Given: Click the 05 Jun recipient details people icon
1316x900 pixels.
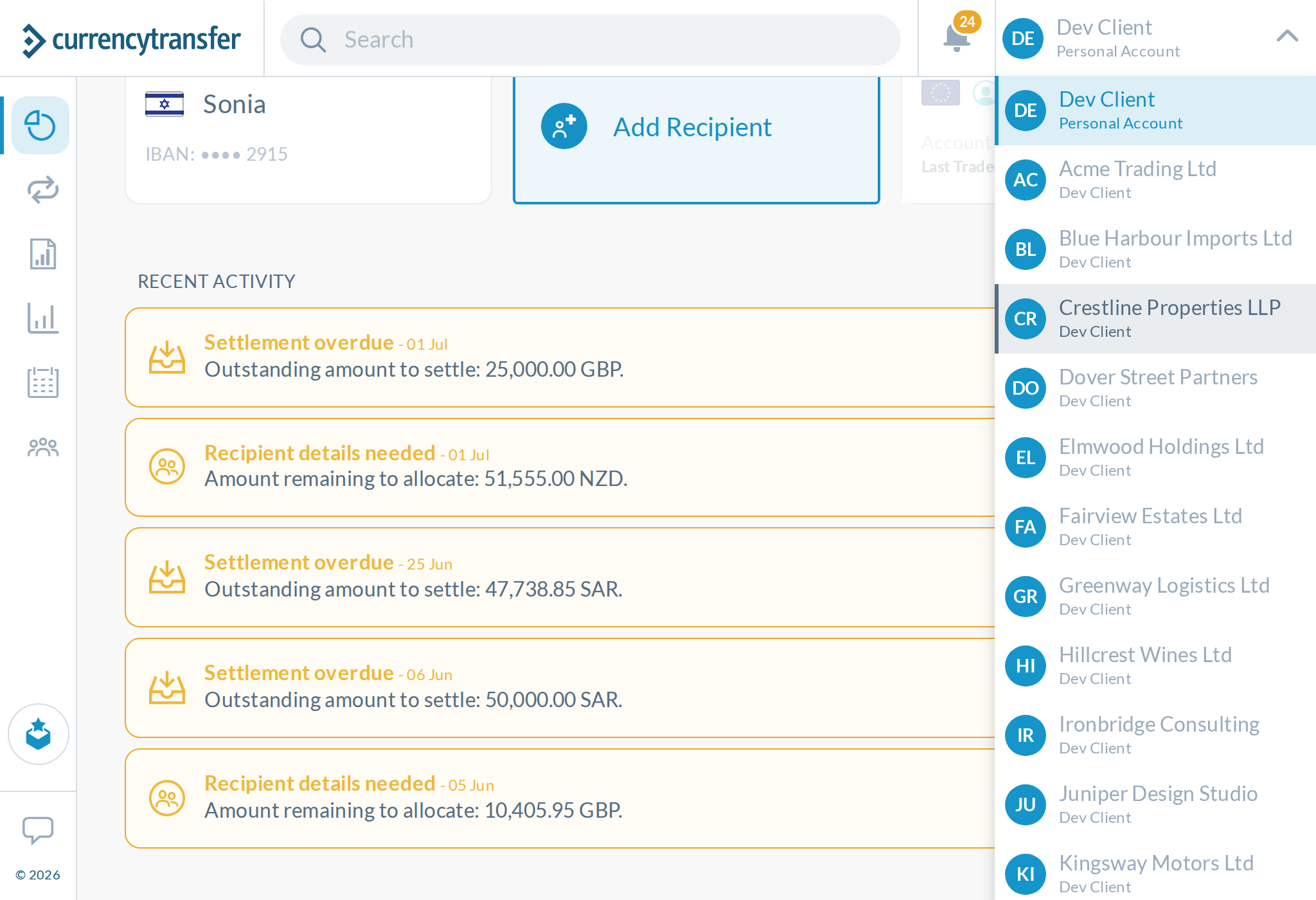Looking at the screenshot, I should pyautogui.click(x=167, y=798).
